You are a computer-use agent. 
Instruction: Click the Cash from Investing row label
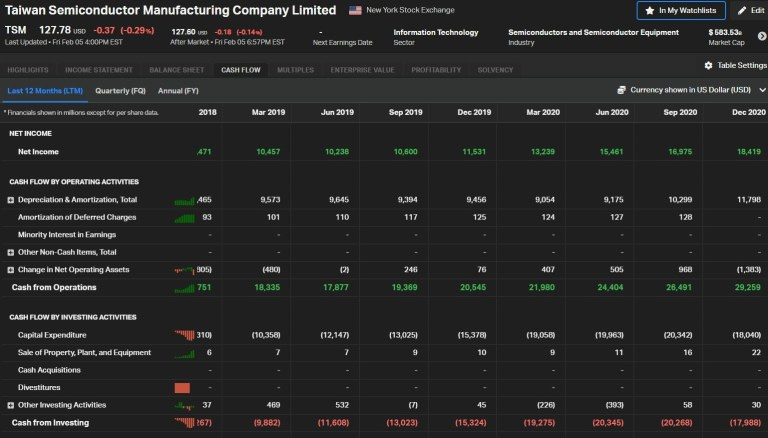[50, 423]
